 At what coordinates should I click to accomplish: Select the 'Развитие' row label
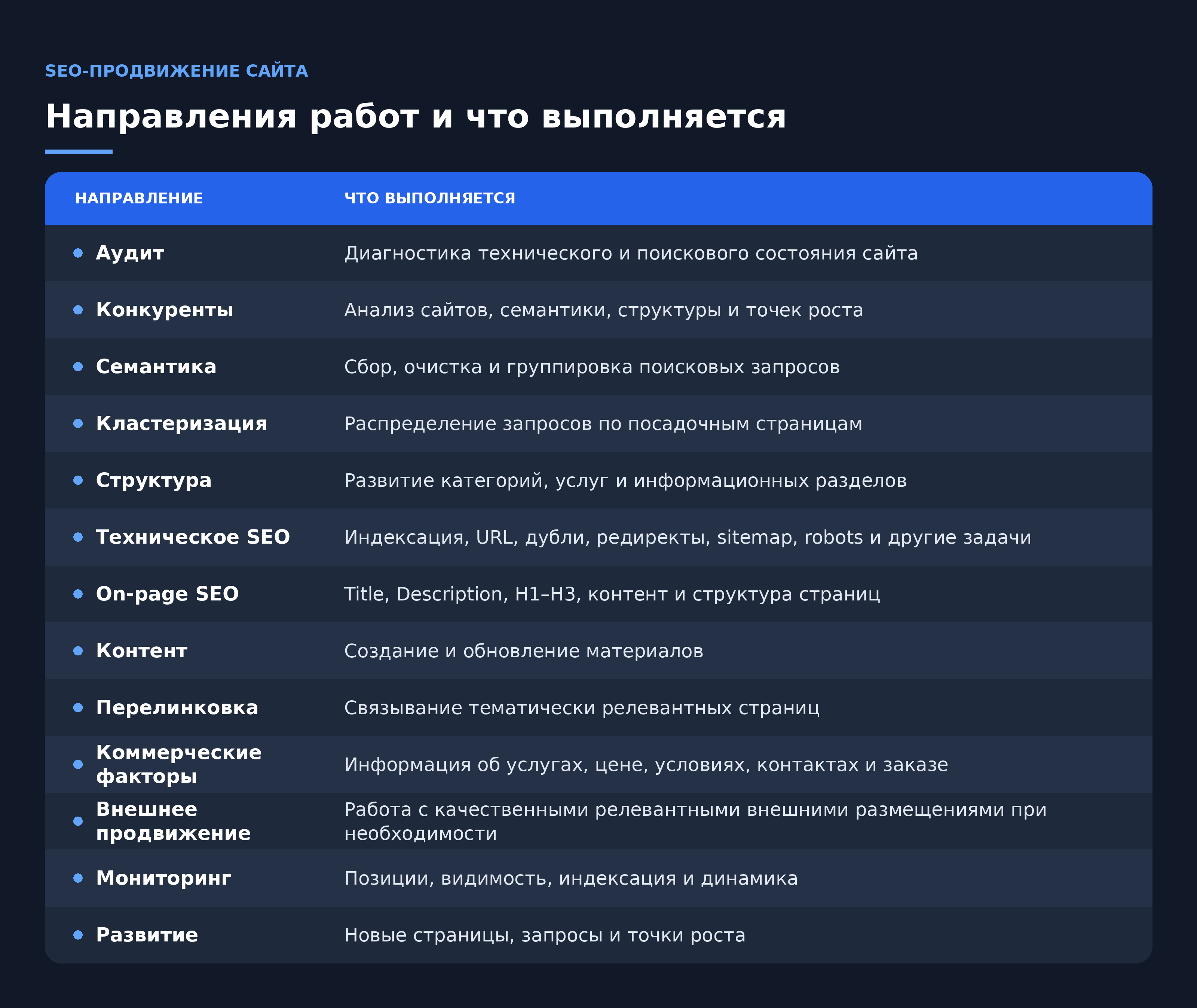147,935
